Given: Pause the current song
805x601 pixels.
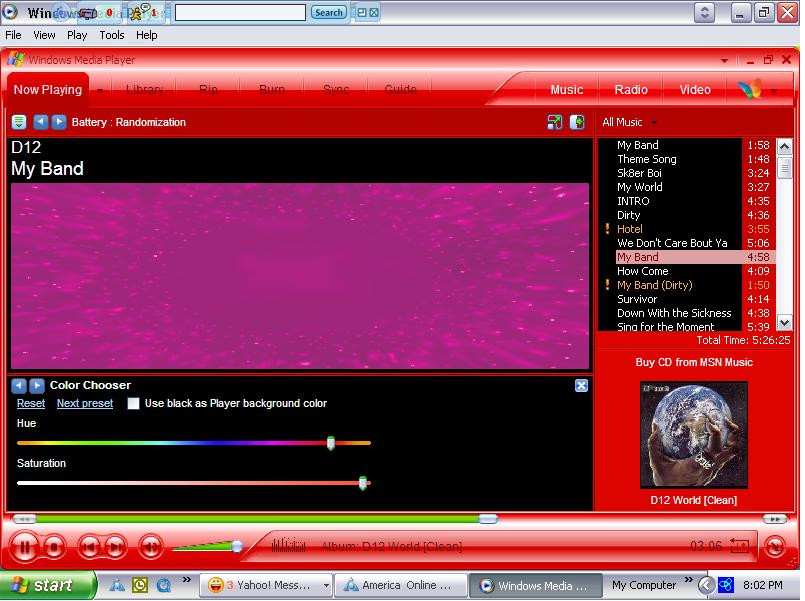Looking at the screenshot, I should tap(24, 547).
